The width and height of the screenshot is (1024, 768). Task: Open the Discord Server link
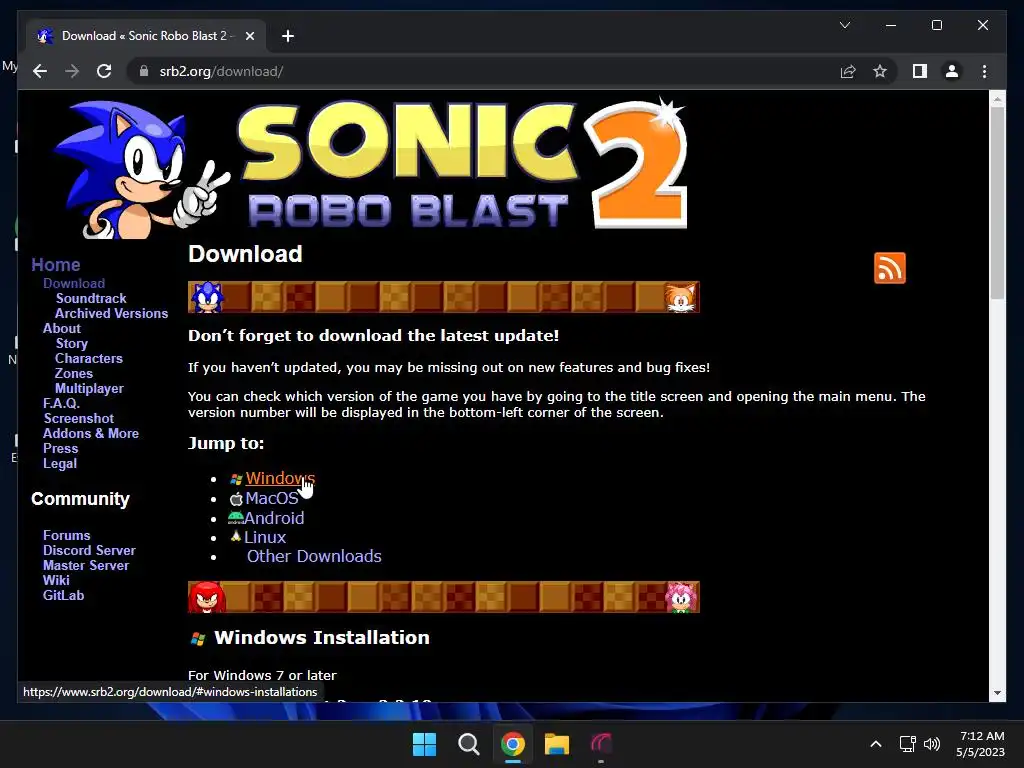89,551
